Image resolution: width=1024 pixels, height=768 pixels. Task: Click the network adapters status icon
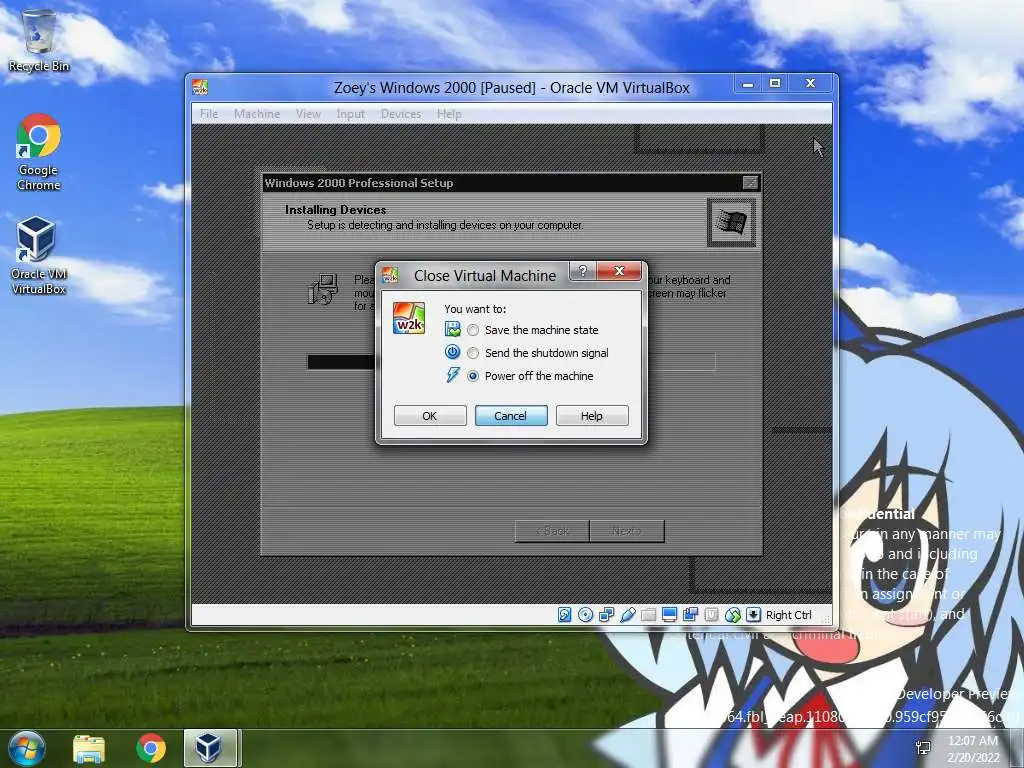pyautogui.click(x=607, y=615)
